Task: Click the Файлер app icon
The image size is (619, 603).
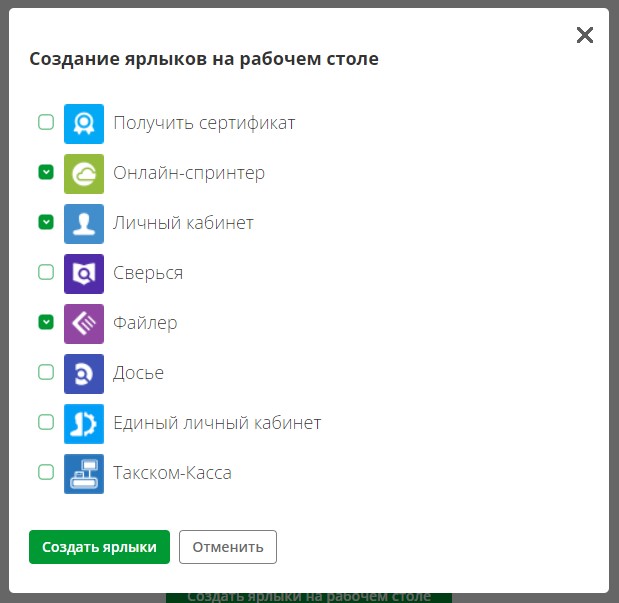Action: 84,324
